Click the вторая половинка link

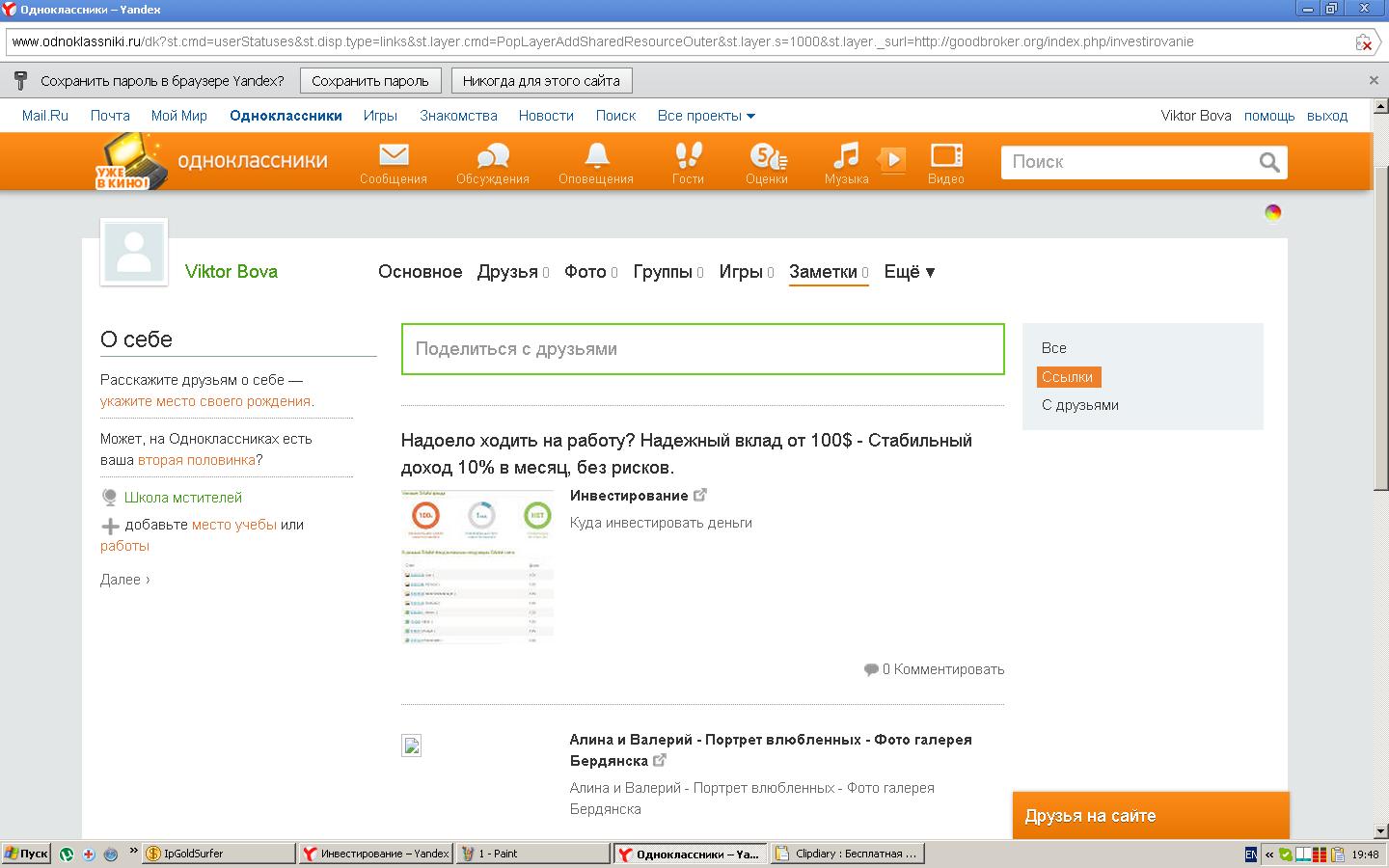tap(197, 460)
